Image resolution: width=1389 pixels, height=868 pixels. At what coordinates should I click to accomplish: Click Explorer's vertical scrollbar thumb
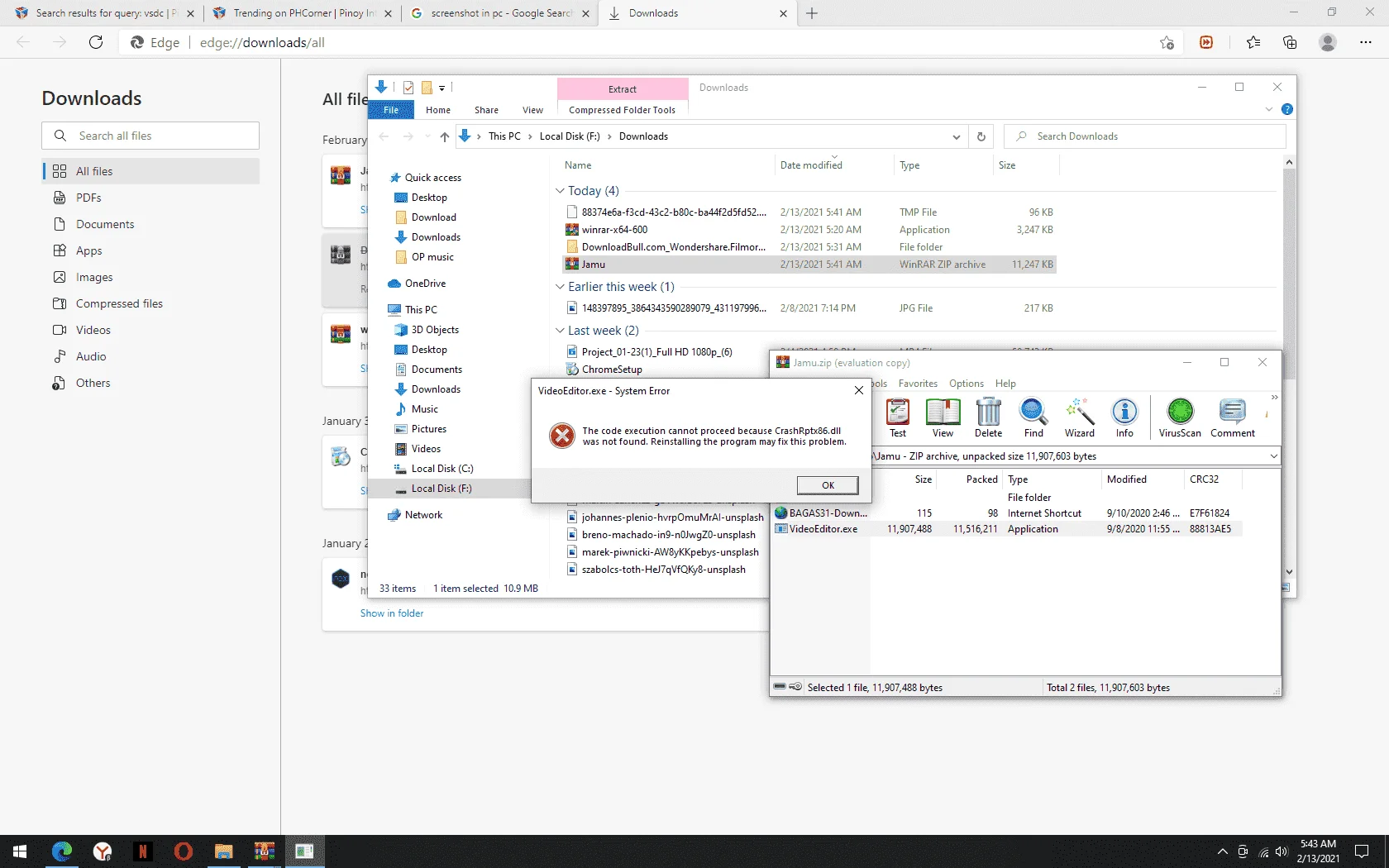(x=1289, y=273)
